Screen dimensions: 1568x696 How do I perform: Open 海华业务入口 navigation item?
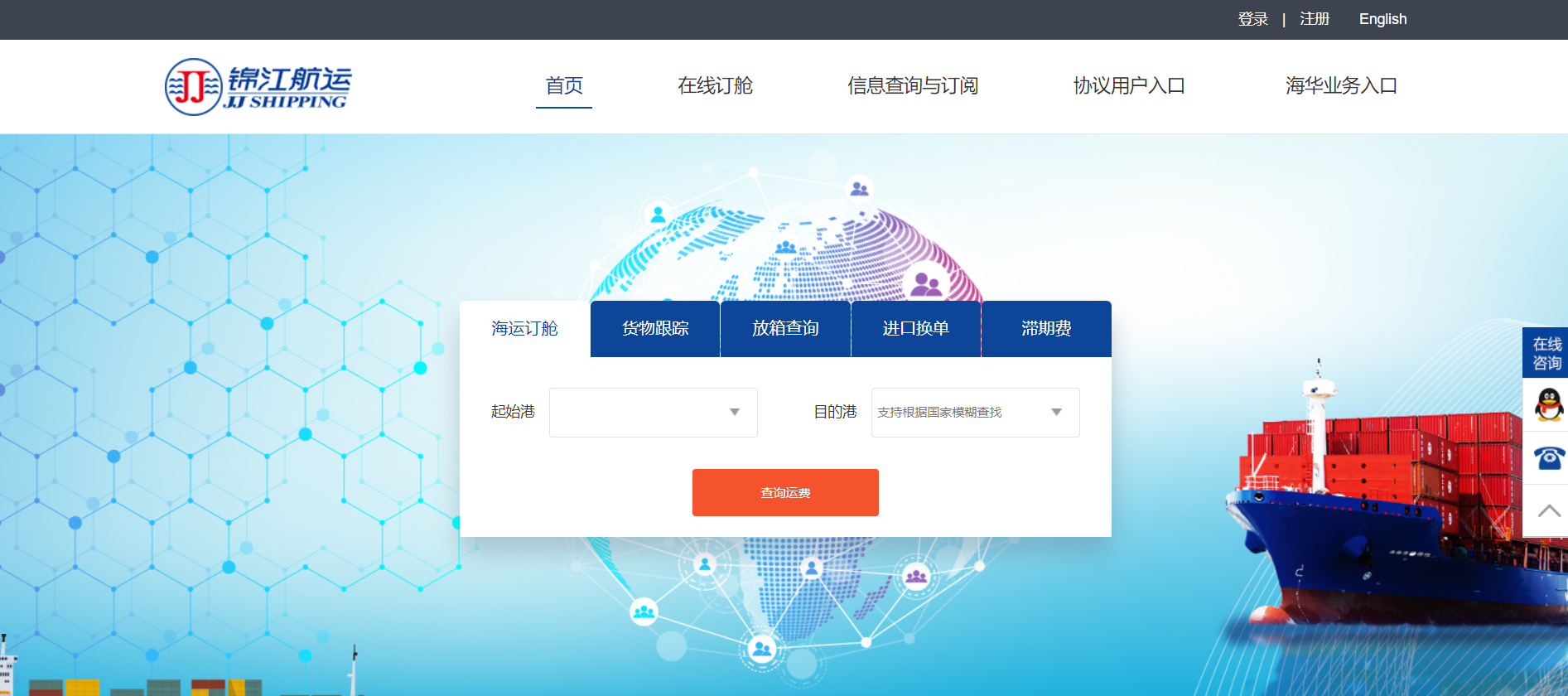[1341, 85]
